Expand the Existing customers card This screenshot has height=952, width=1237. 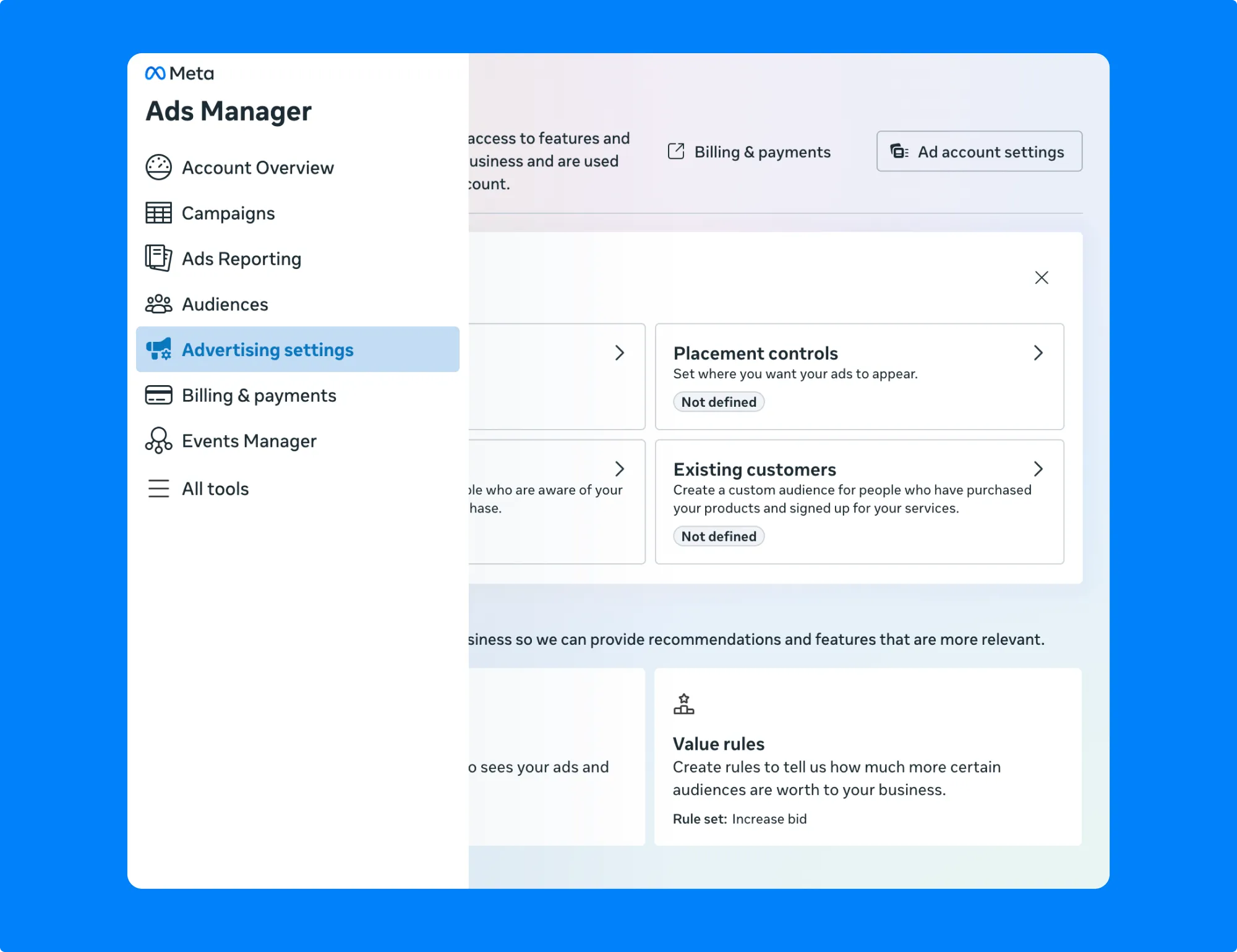1038,469
